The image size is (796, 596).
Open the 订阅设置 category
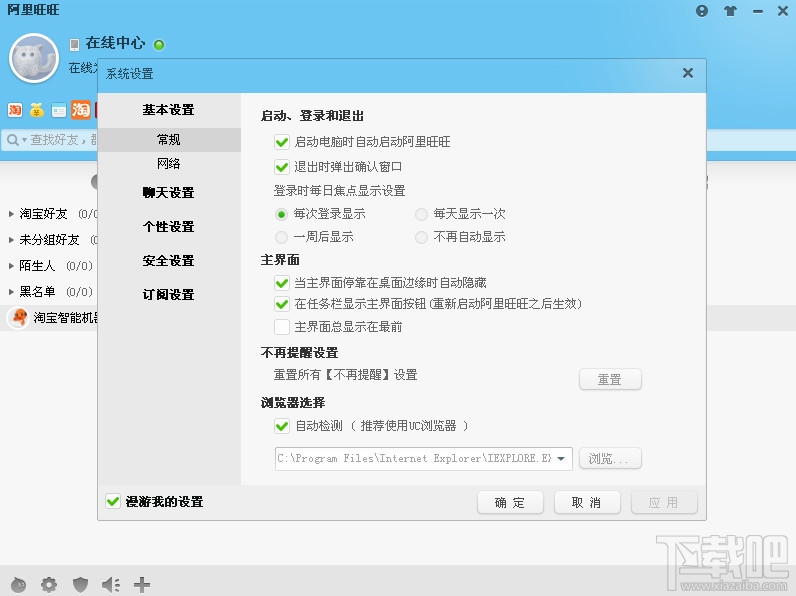point(169,294)
